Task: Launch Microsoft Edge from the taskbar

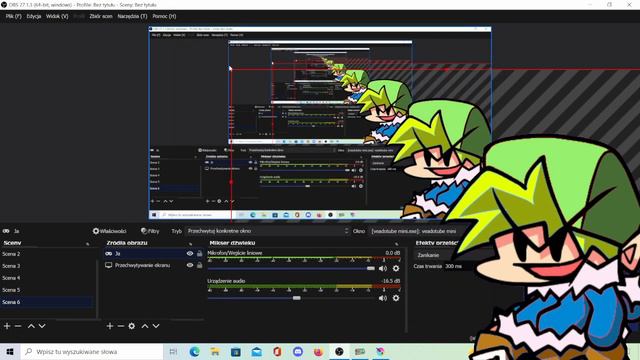Action: pos(194,351)
